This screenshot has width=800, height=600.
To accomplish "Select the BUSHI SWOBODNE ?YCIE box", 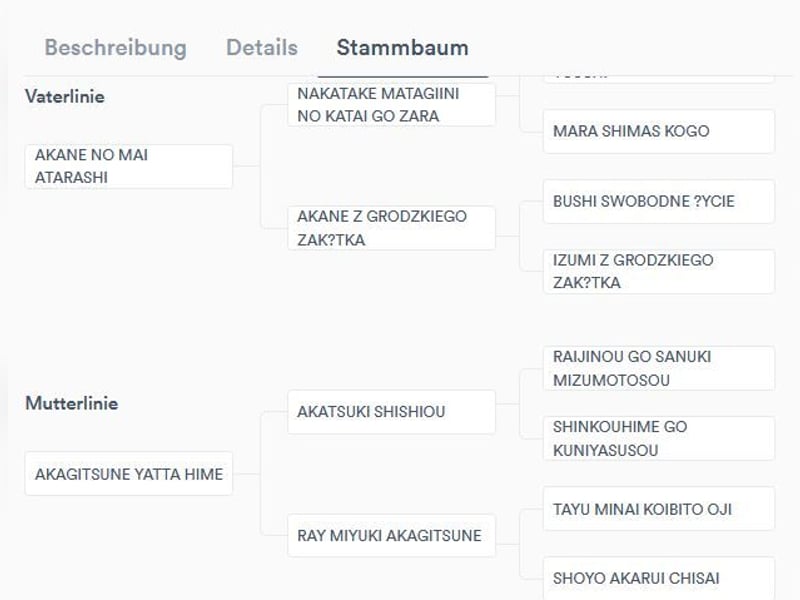I will 658,201.
